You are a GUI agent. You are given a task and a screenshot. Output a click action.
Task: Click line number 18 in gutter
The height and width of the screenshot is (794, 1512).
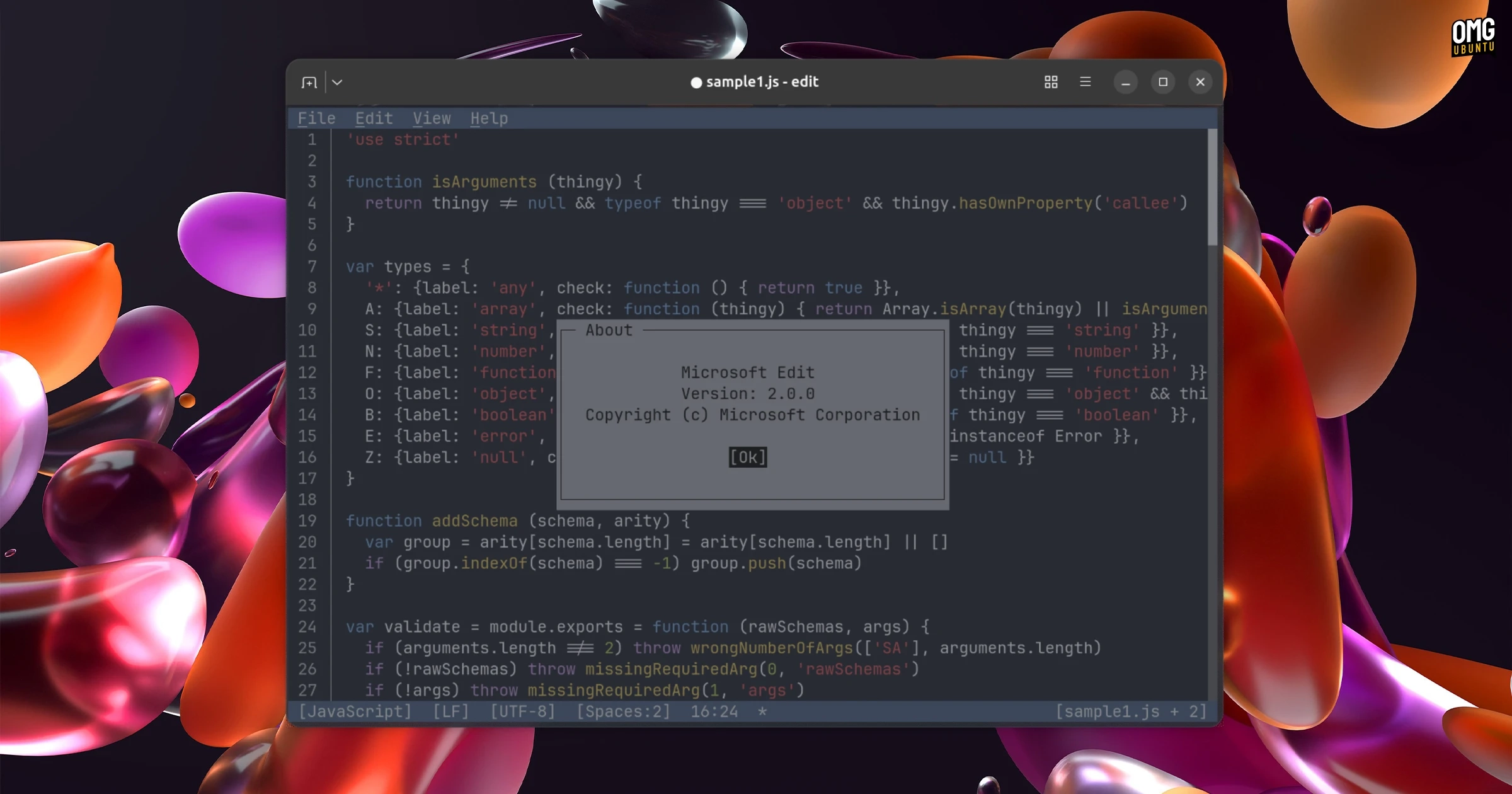pos(307,500)
